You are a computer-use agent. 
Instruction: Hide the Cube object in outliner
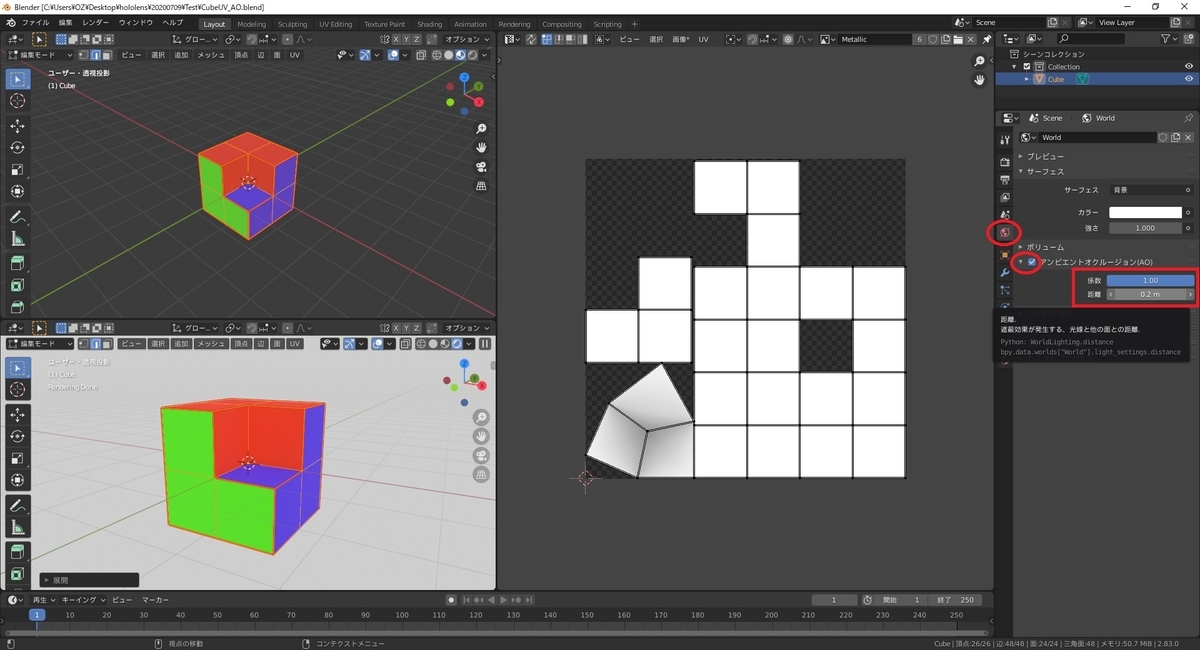pos(1189,79)
